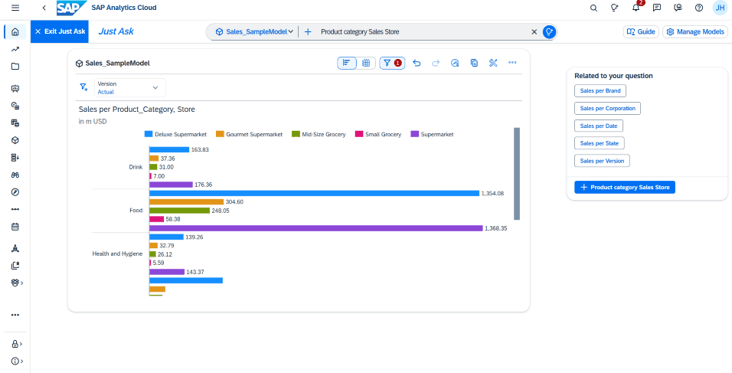Screen dimensions: 732x373
Task: Select the Drink Deluxe Supermarket bar 163.83
Action: [x=169, y=150]
